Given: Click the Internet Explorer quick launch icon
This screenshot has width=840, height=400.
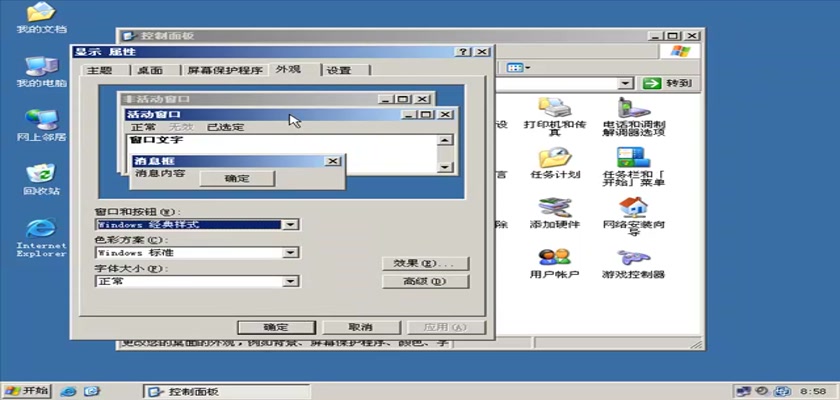Looking at the screenshot, I should click(x=68, y=391).
